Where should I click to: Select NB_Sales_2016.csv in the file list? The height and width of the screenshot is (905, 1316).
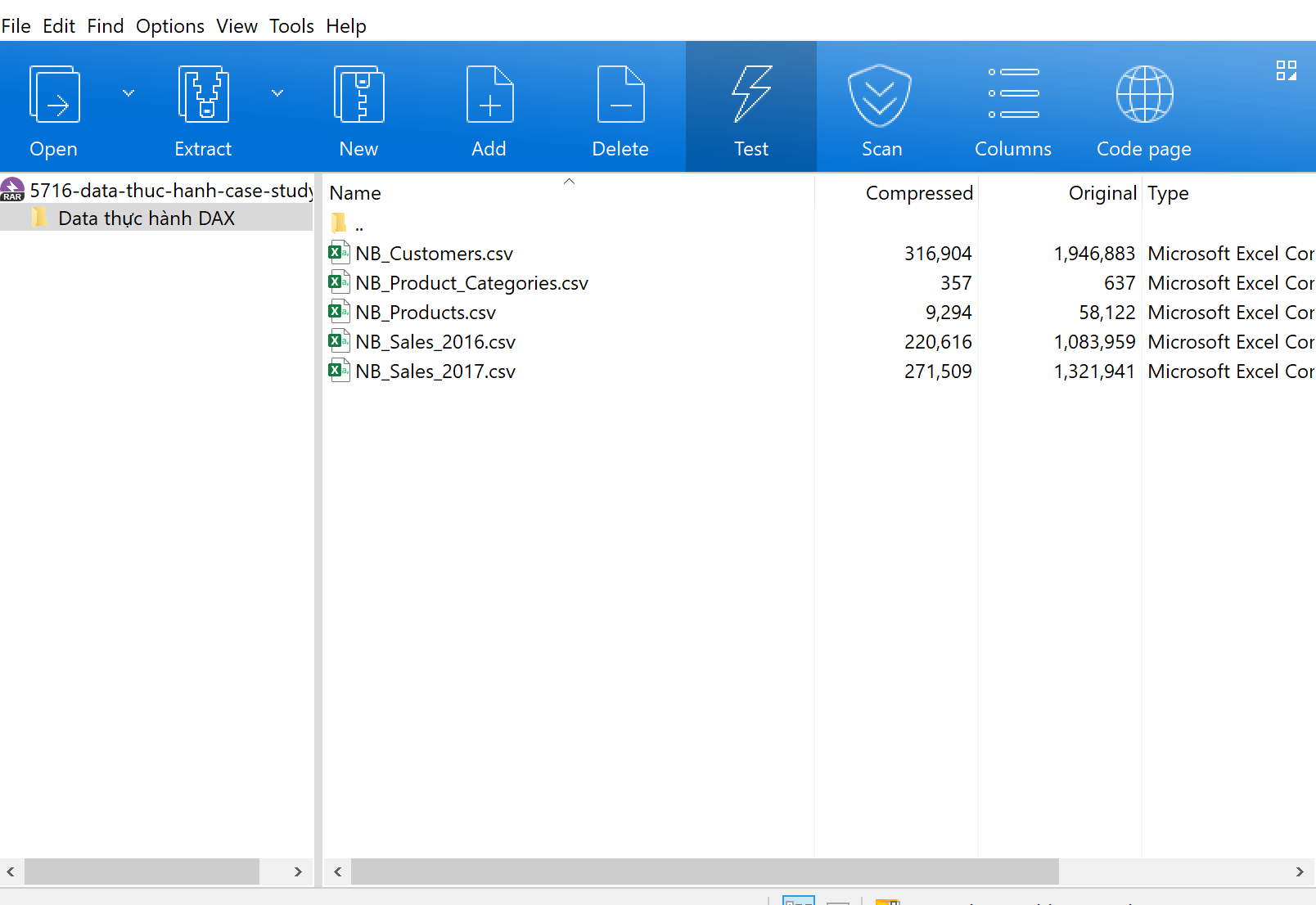click(x=435, y=342)
